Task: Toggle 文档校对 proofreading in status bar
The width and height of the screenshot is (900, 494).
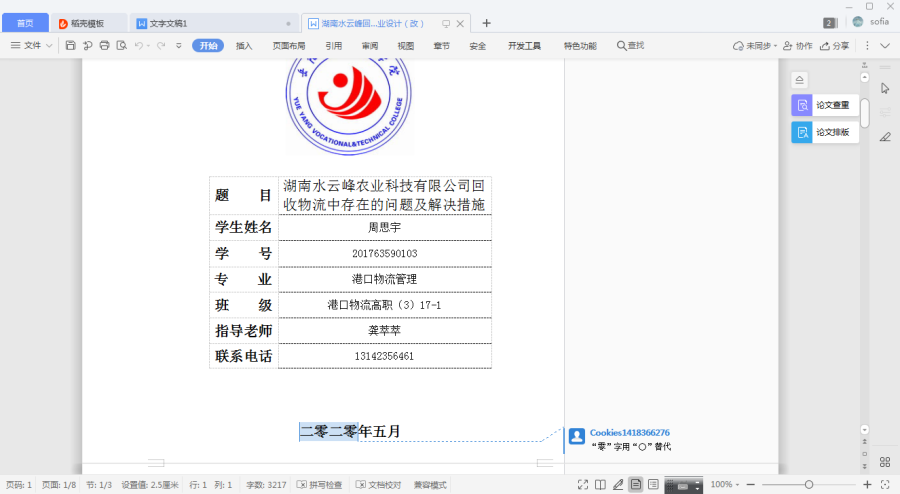Action: click(378, 485)
